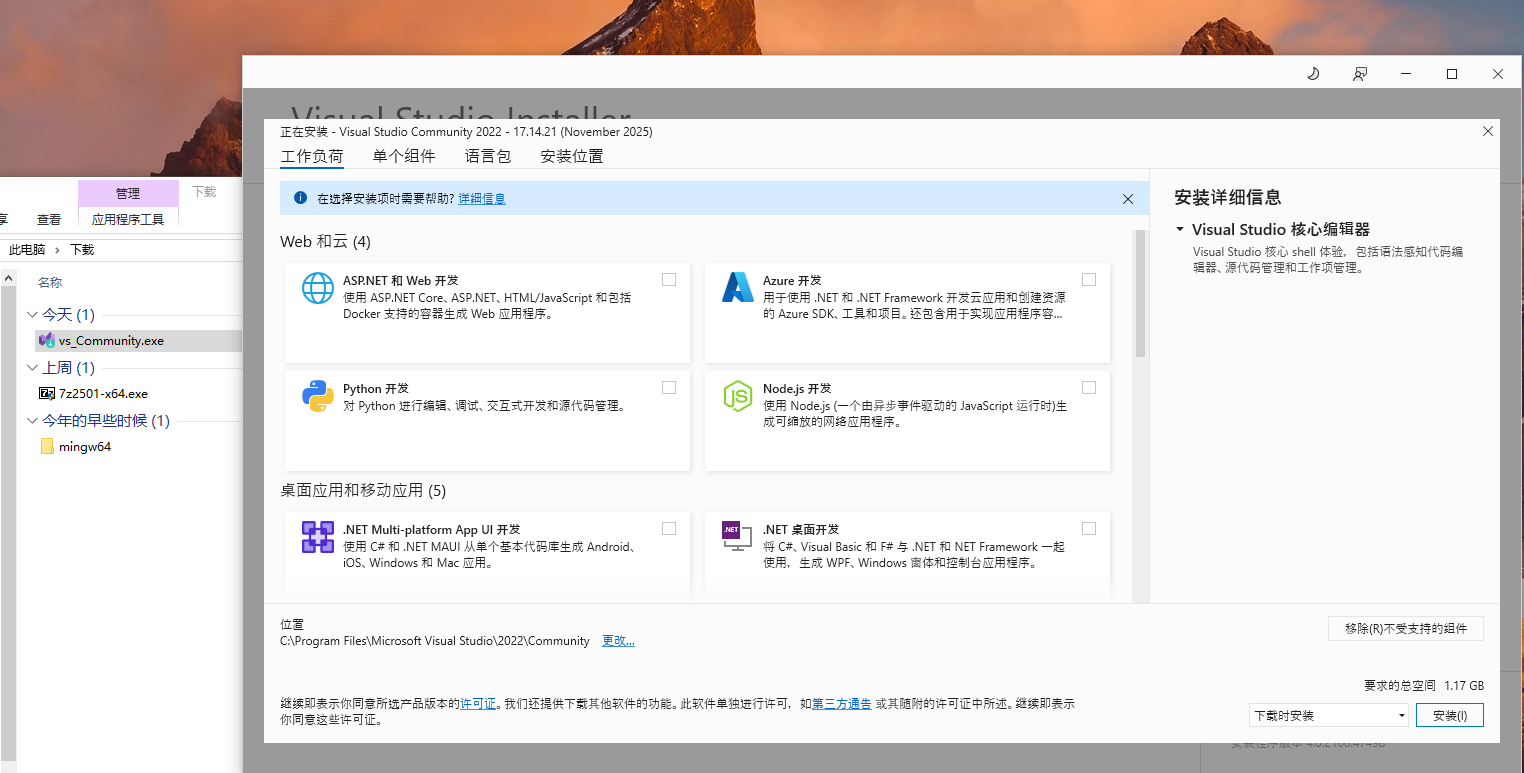Click the Node.js 开发 workload title

[x=797, y=389]
